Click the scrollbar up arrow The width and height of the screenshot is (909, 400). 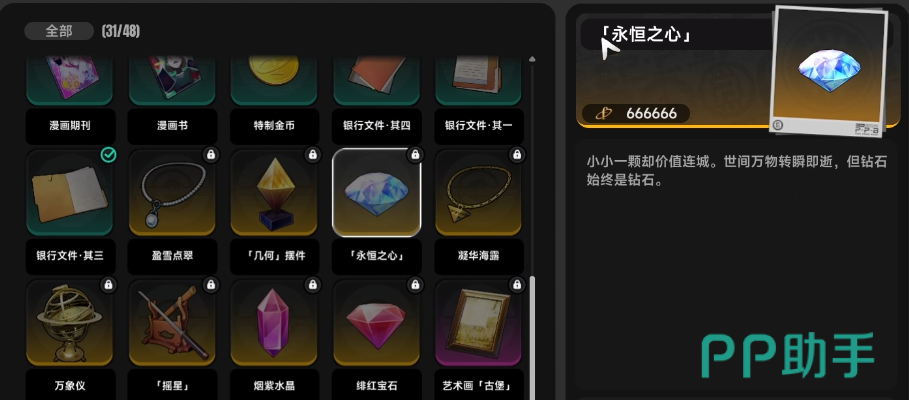pyautogui.click(x=532, y=59)
